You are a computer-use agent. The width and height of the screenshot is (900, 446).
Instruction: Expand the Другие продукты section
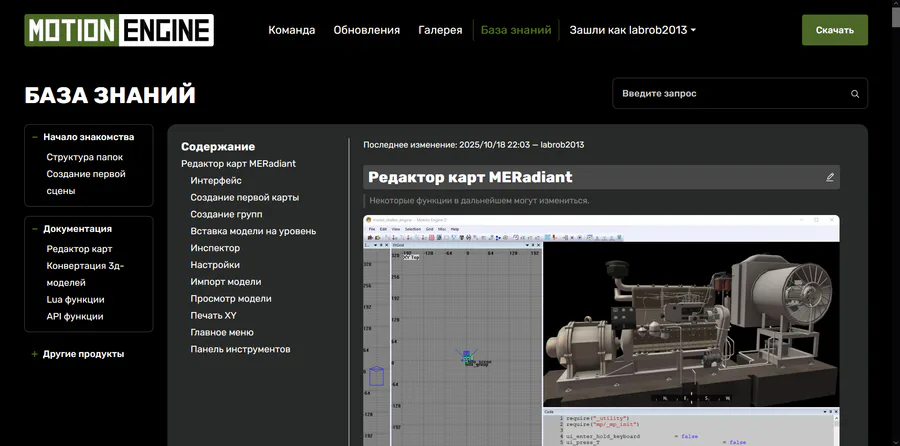tap(35, 354)
